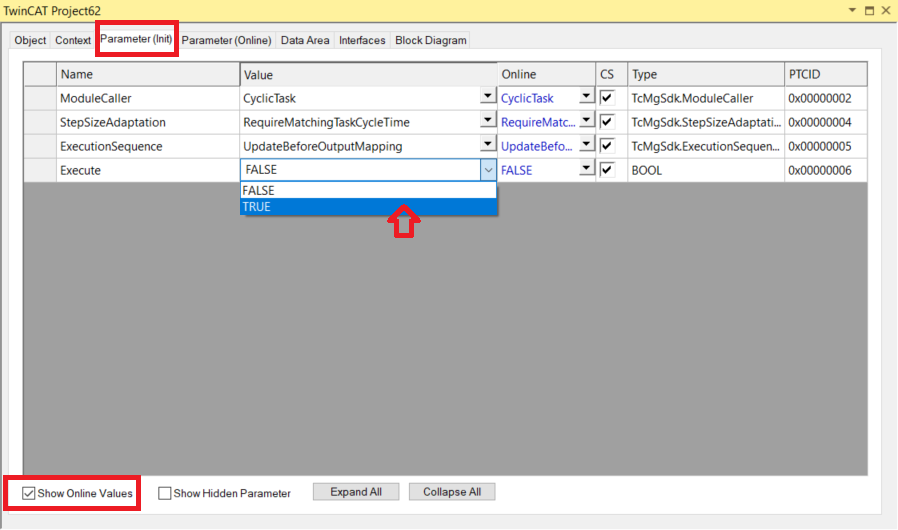898x530 pixels.
Task: Select the ExecutionSequence name cell
Action: point(148,146)
